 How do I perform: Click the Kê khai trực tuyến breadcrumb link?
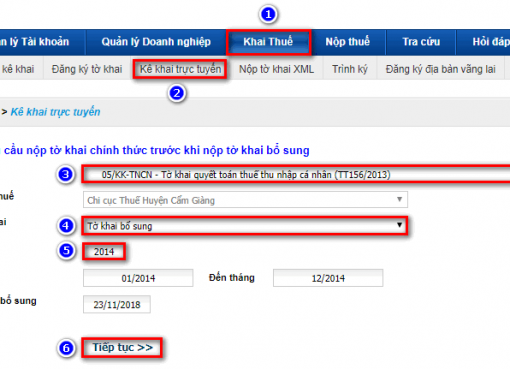coord(55,112)
